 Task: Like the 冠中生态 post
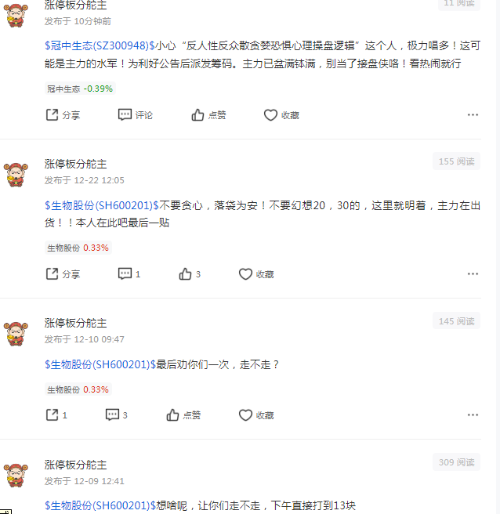(208, 115)
